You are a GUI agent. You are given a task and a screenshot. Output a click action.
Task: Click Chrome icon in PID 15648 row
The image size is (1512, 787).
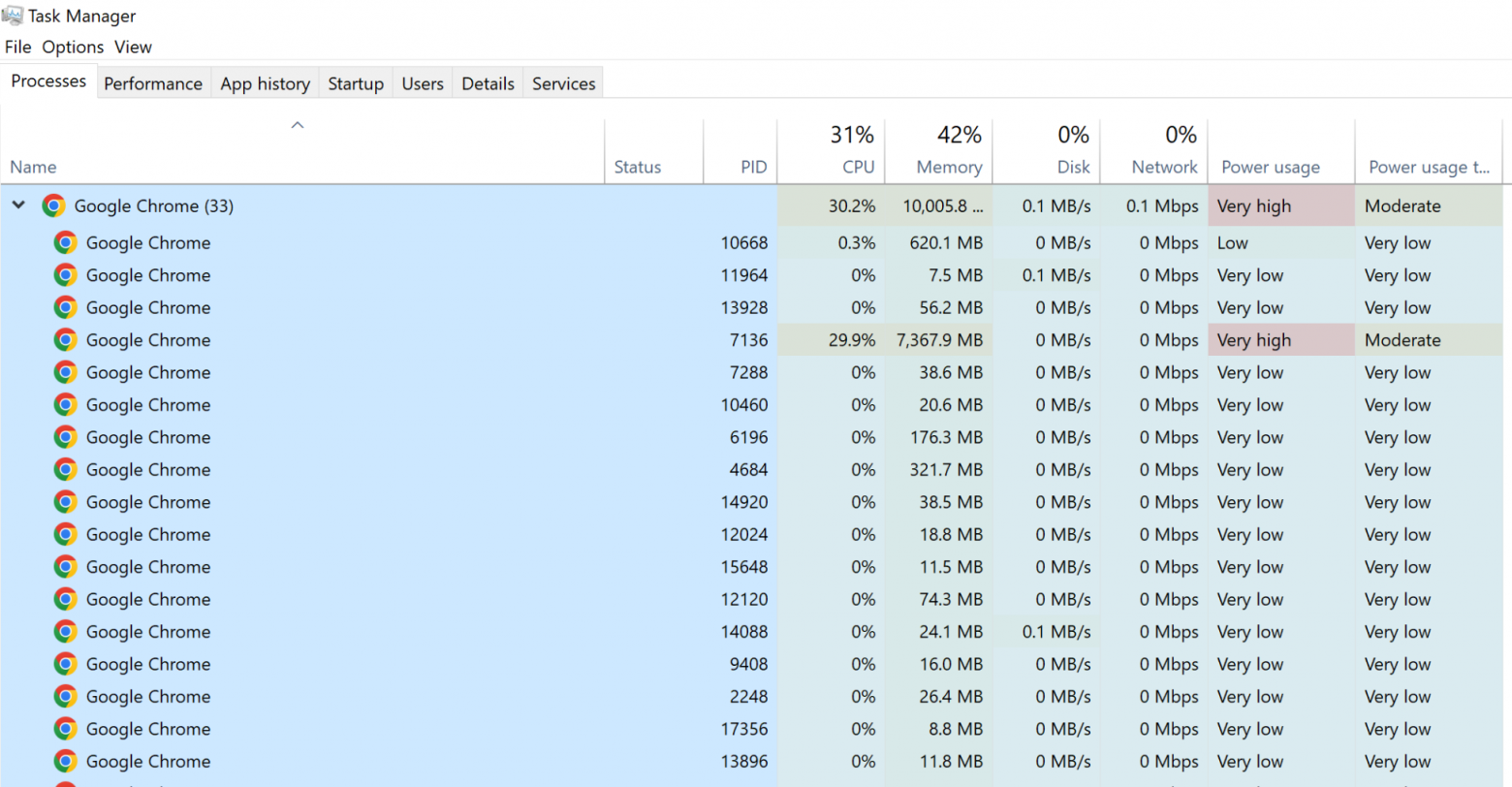point(65,567)
